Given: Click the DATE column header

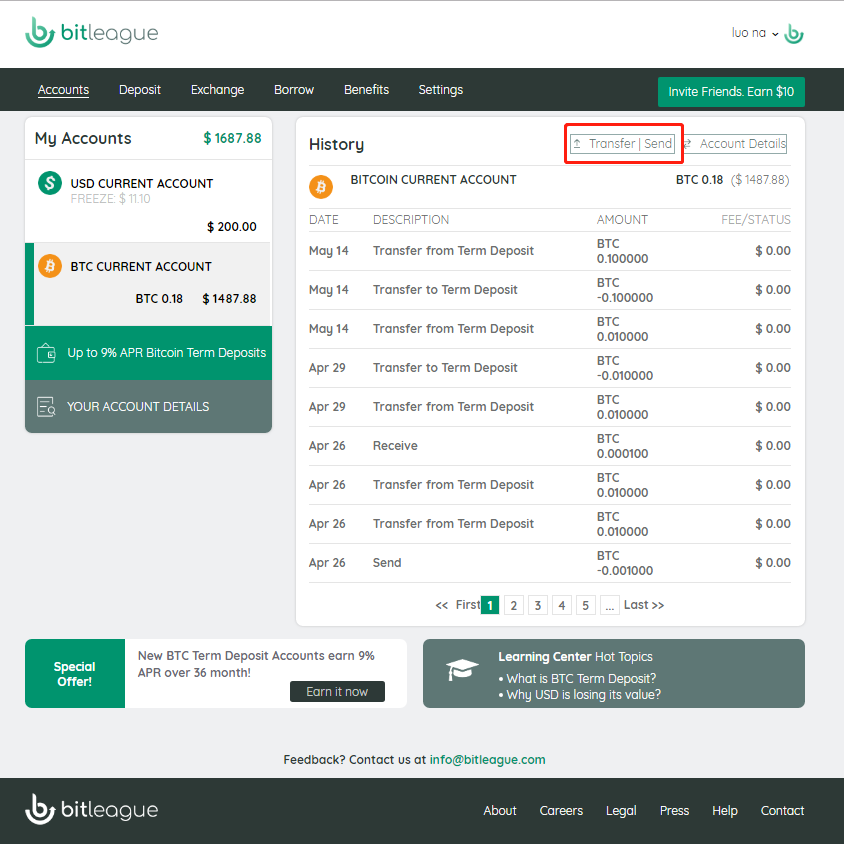Looking at the screenshot, I should tap(323, 220).
